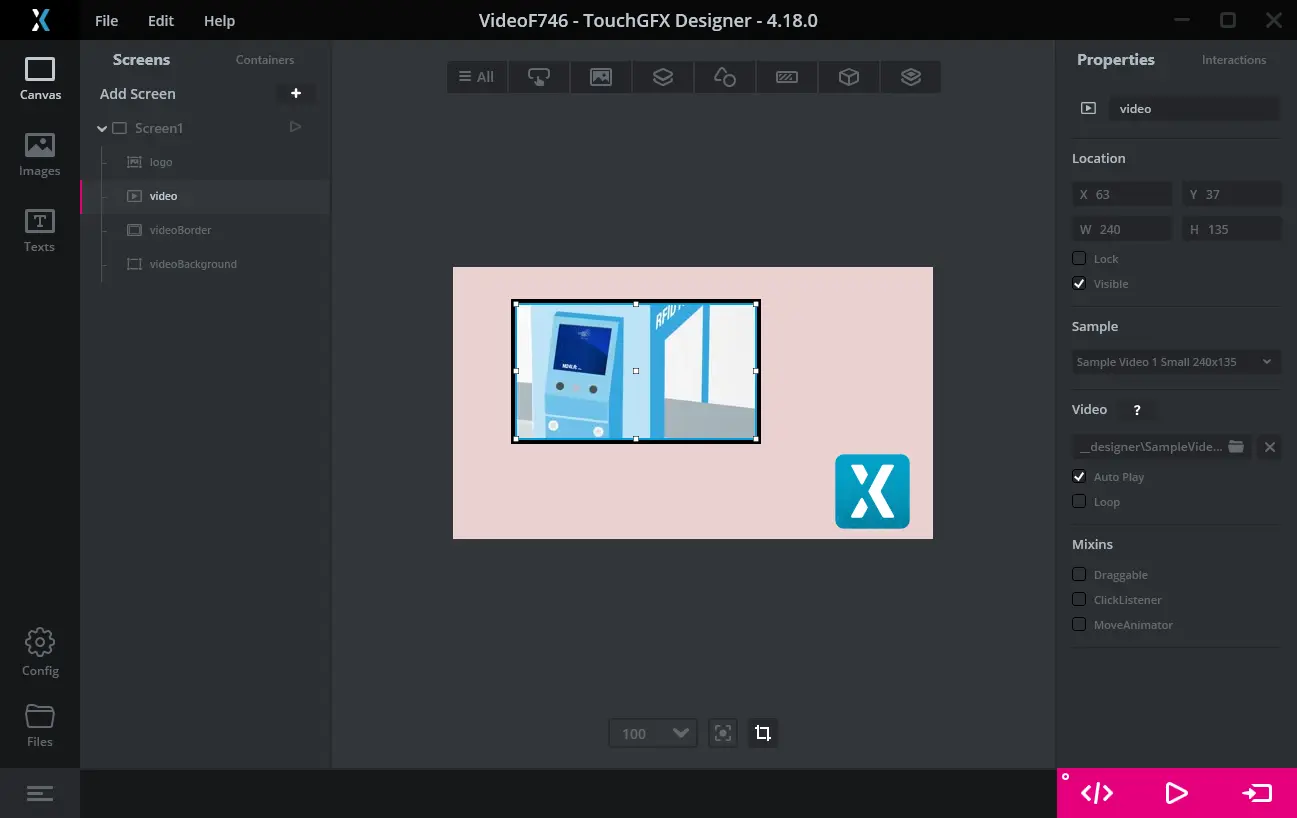
Task: Click the fit-to-screen zoom icon
Action: pos(722,733)
